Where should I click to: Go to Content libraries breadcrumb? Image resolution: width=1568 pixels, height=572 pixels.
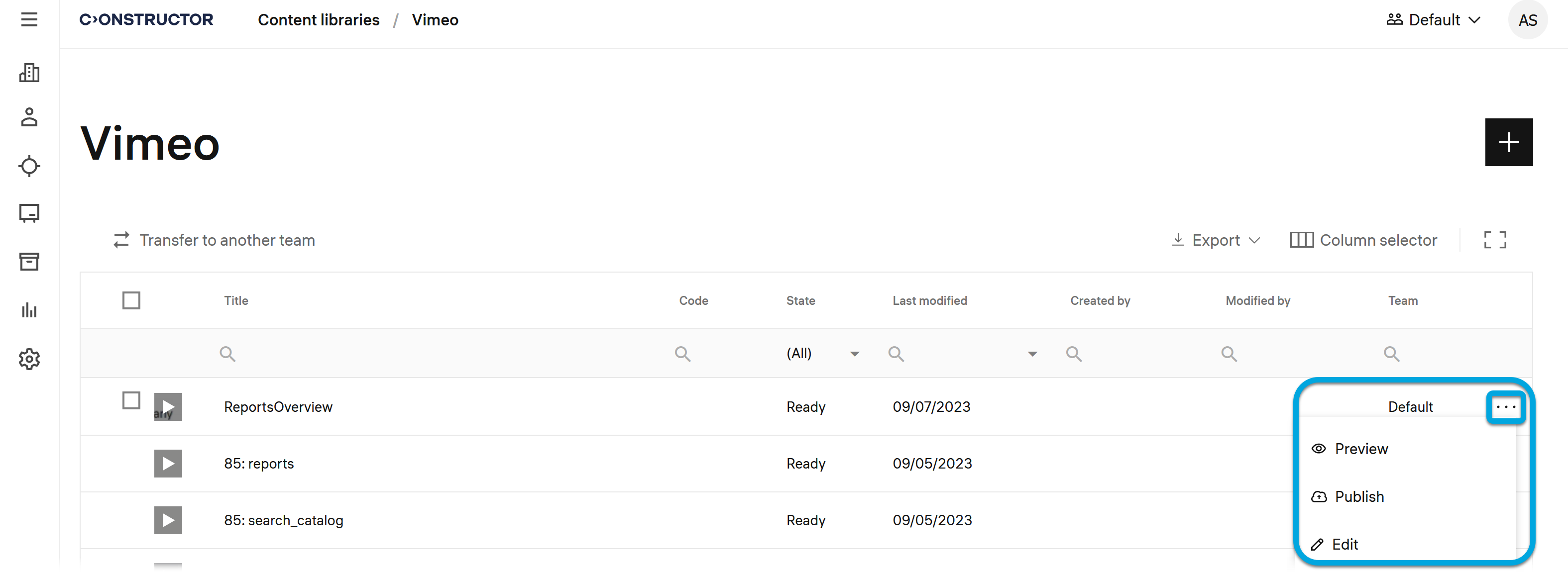319,20
